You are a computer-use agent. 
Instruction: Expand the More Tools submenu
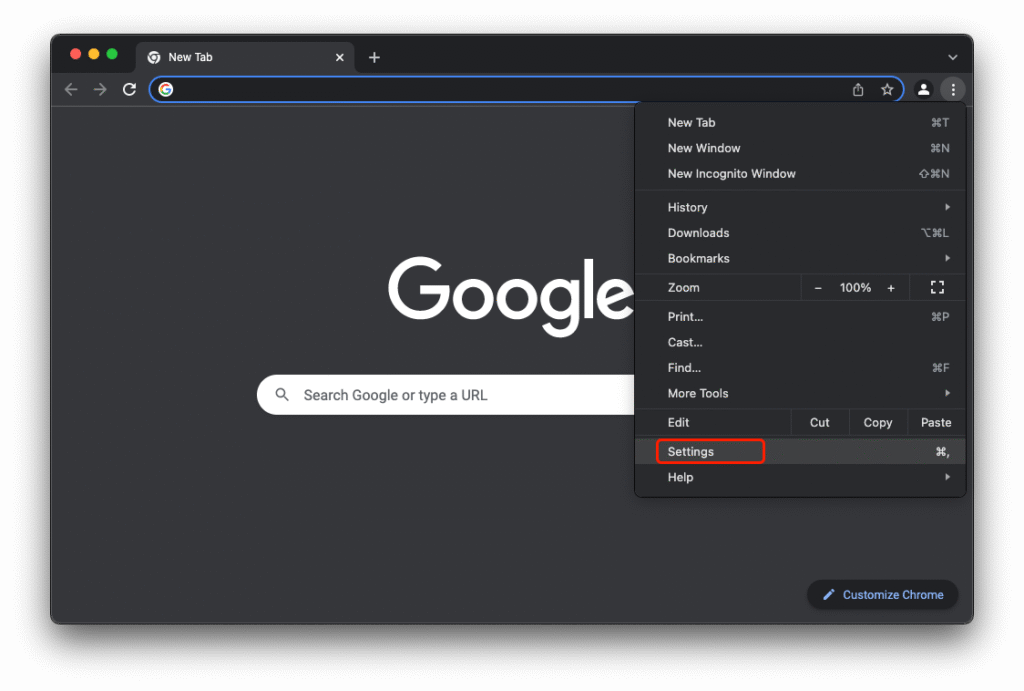pyautogui.click(x=697, y=393)
